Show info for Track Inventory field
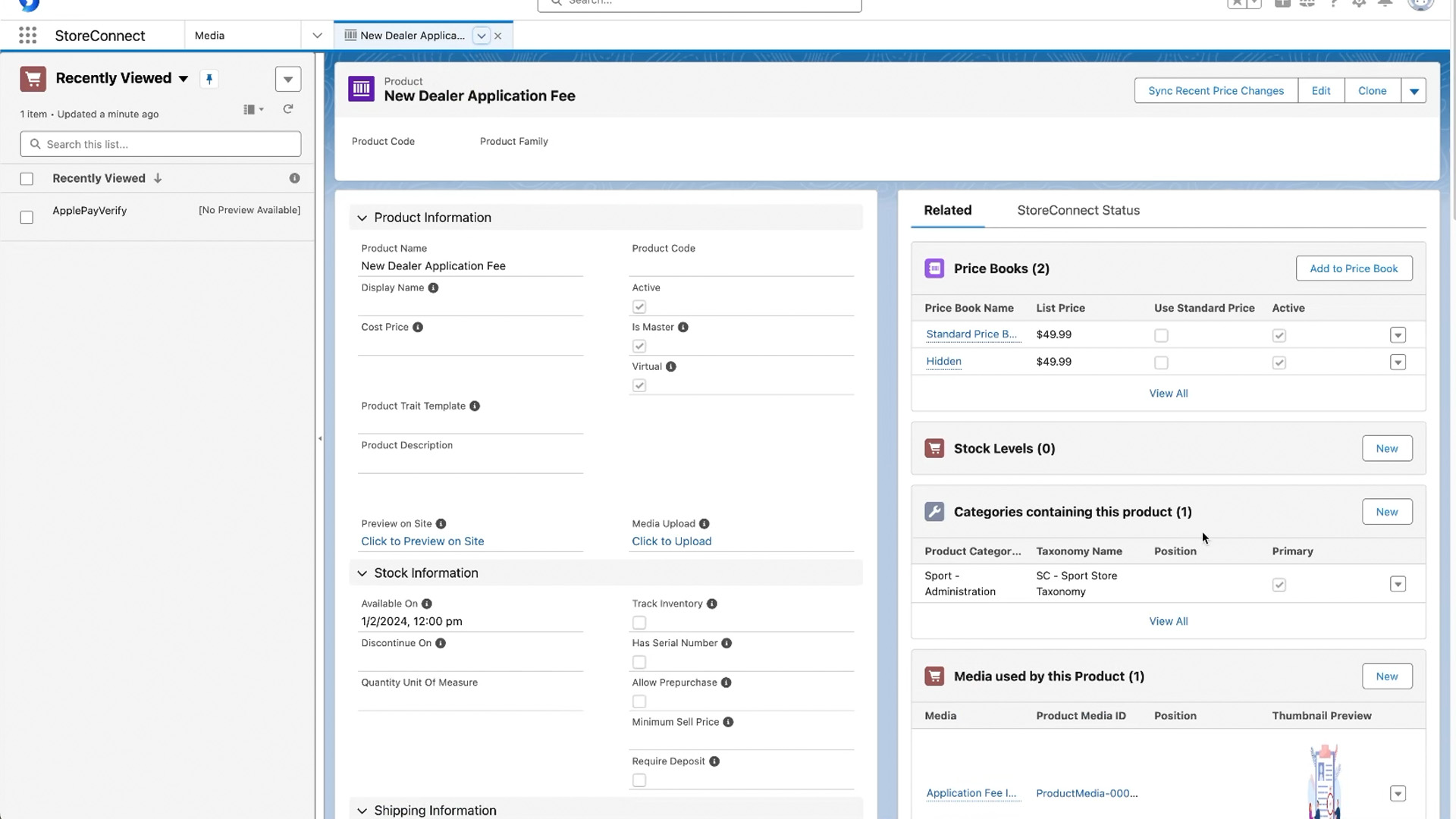 [712, 604]
